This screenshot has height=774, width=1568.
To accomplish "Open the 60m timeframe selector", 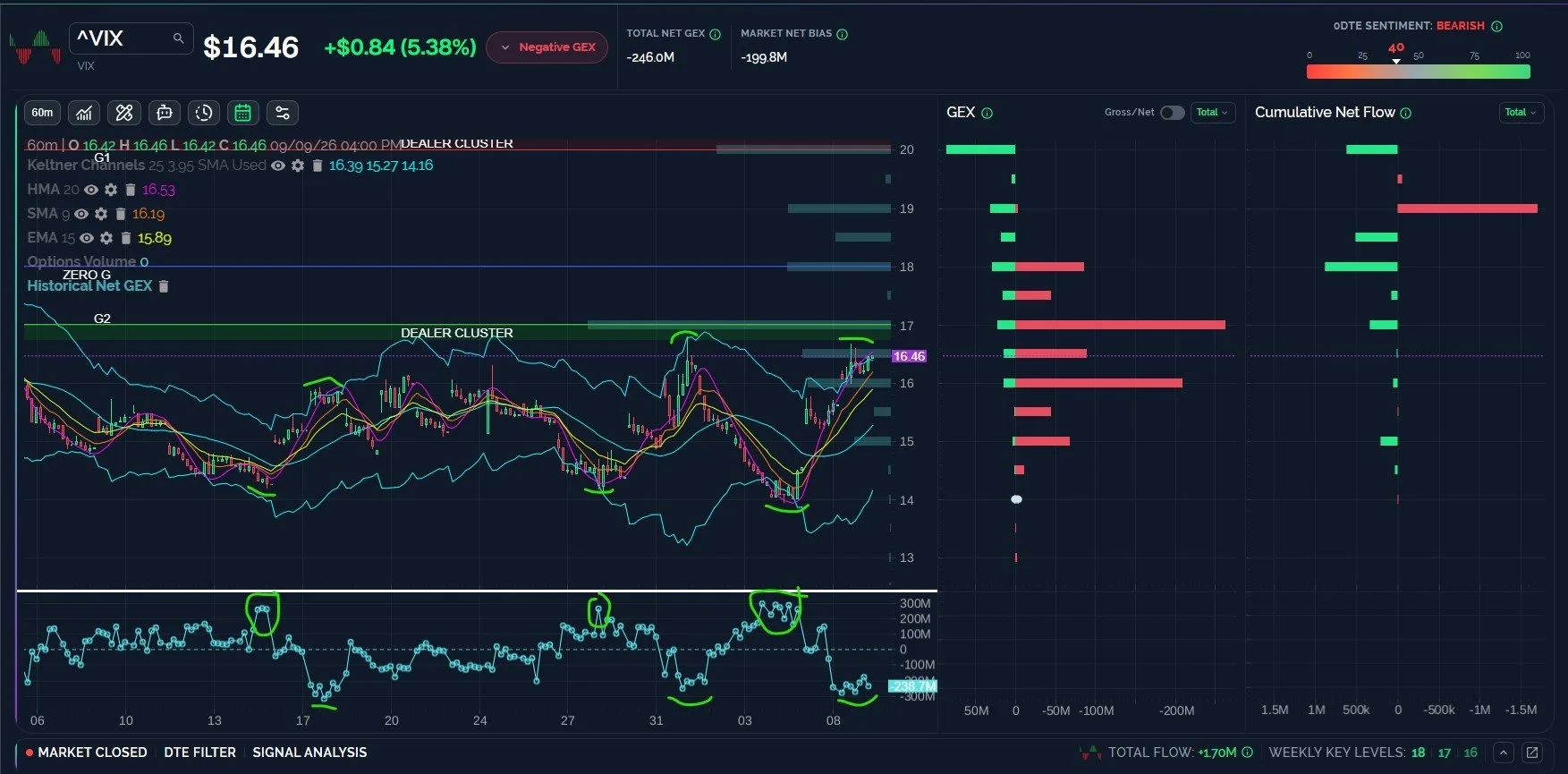I will coord(42,113).
